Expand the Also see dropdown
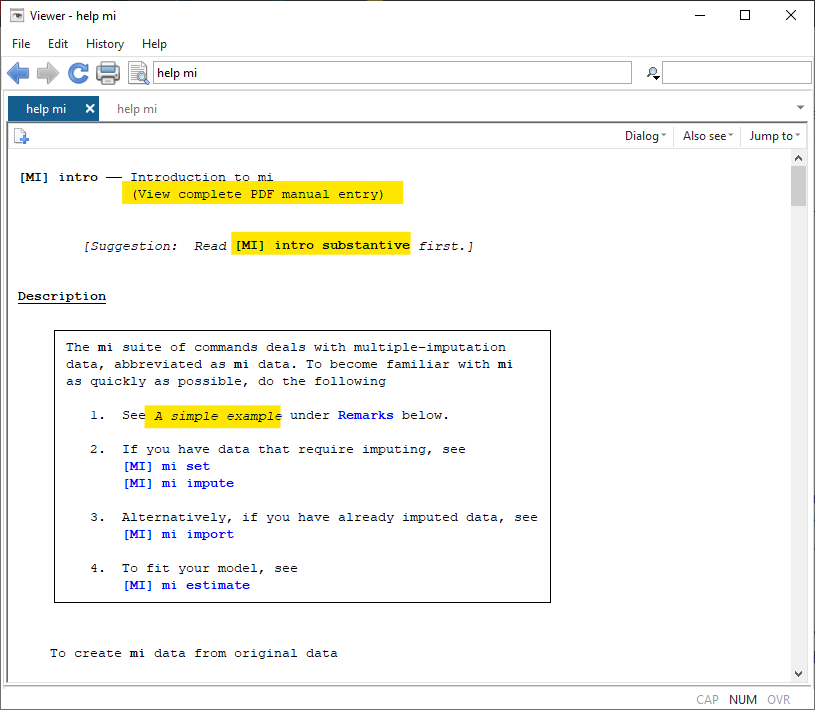This screenshot has width=815, height=710. [x=707, y=136]
